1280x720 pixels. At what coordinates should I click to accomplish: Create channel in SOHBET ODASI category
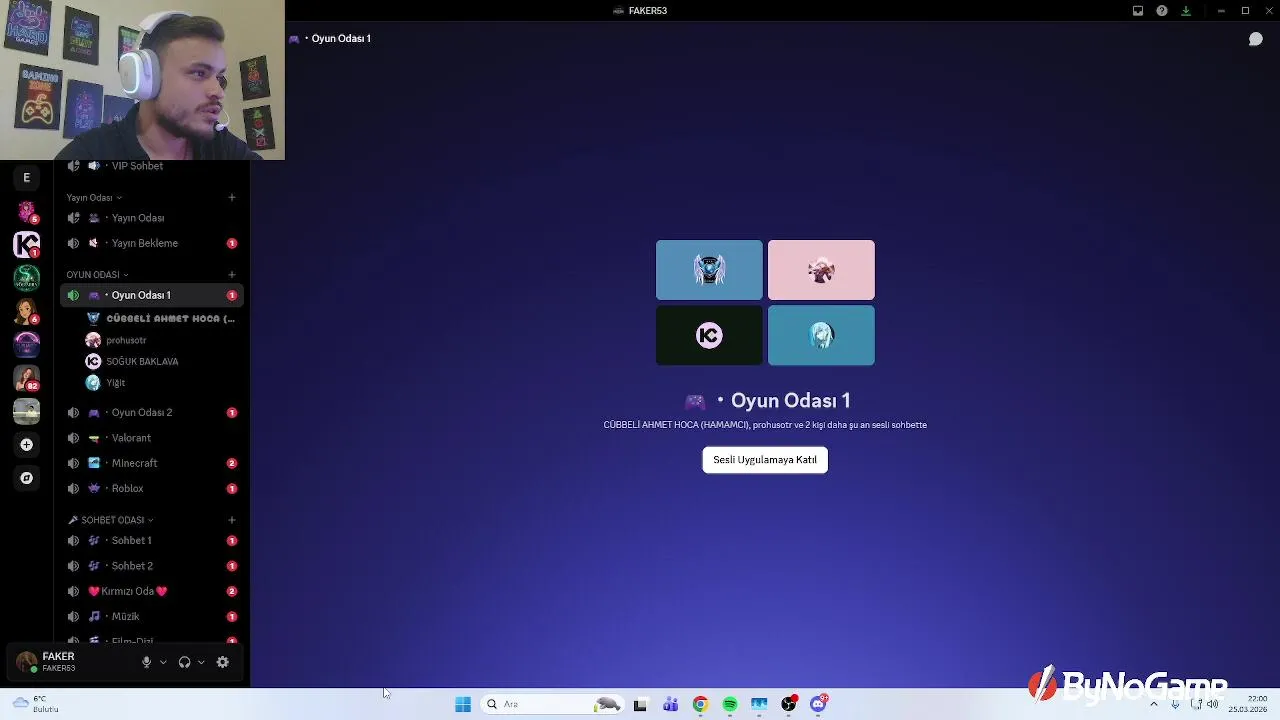[232, 520]
